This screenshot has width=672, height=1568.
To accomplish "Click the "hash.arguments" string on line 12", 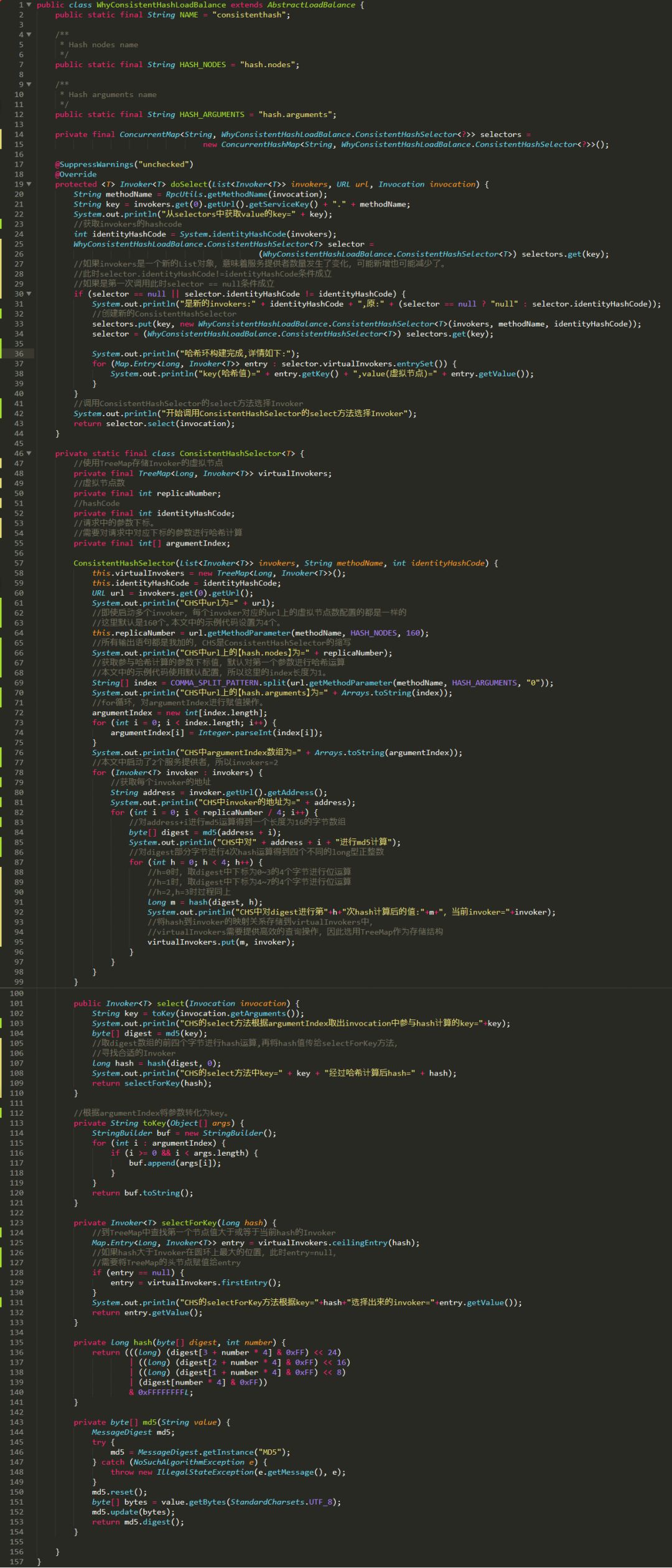I will point(296,114).
